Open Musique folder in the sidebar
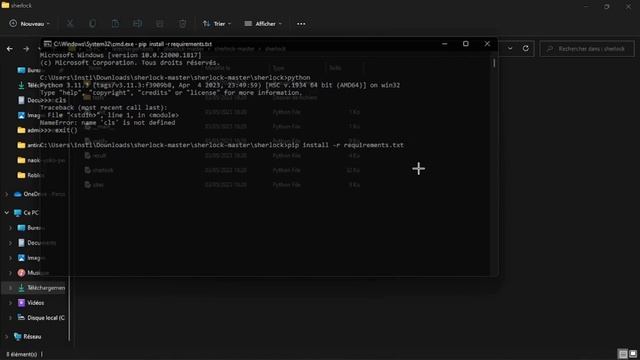 (33, 273)
